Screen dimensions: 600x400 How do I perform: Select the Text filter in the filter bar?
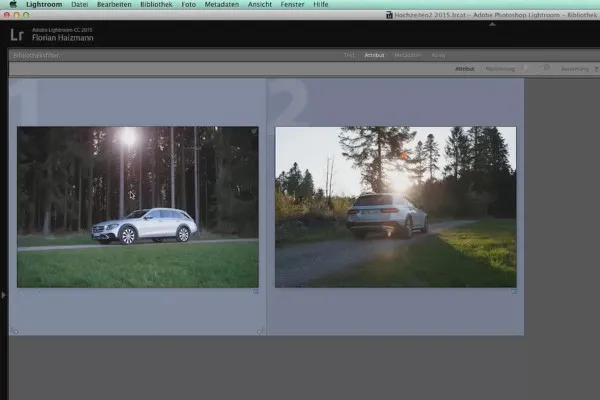tap(349, 56)
